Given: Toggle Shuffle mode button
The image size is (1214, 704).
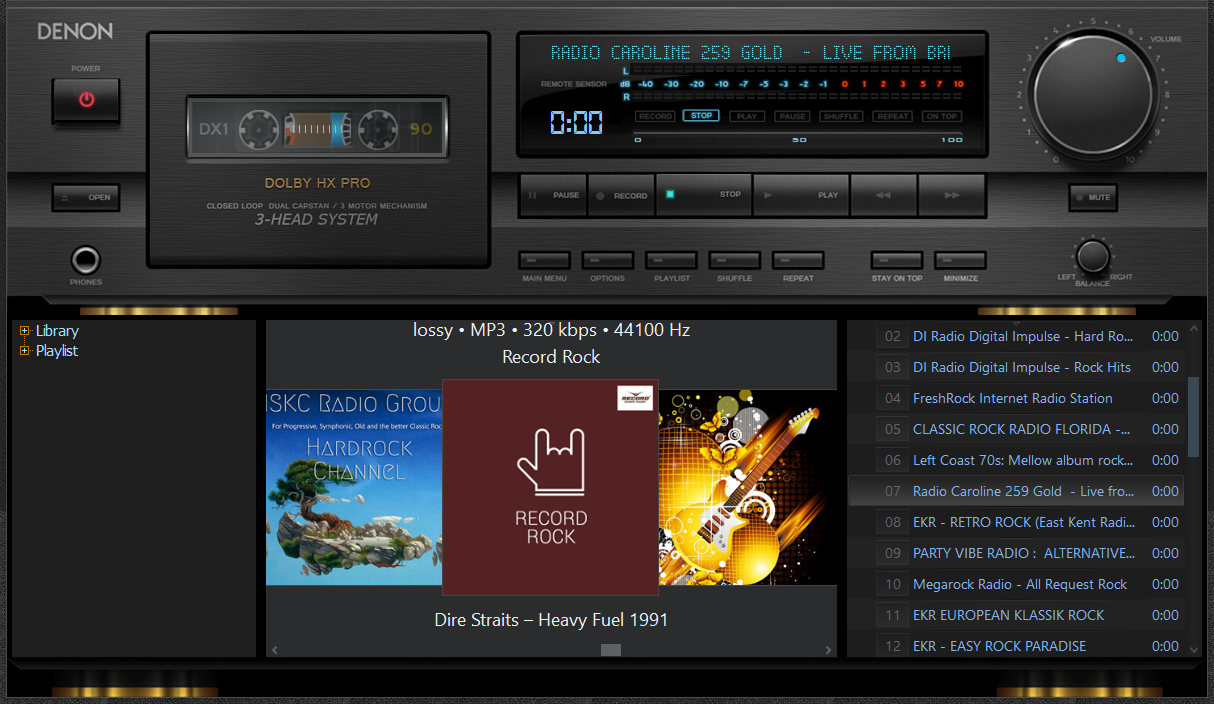Looking at the screenshot, I should (x=734, y=260).
